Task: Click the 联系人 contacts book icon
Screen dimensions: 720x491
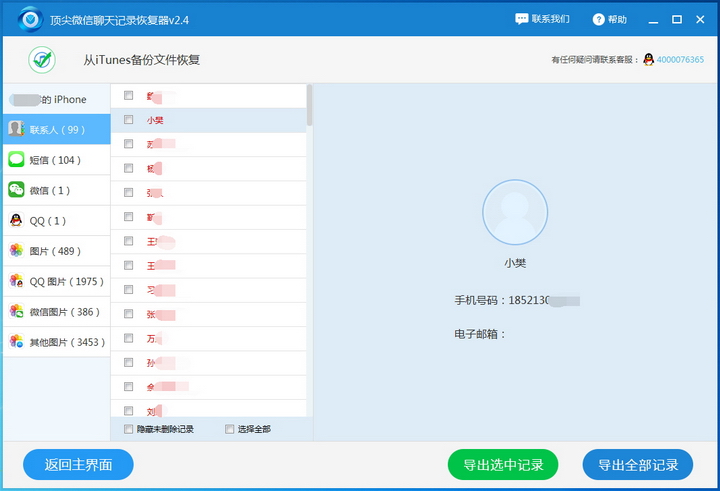Action: tap(16, 129)
